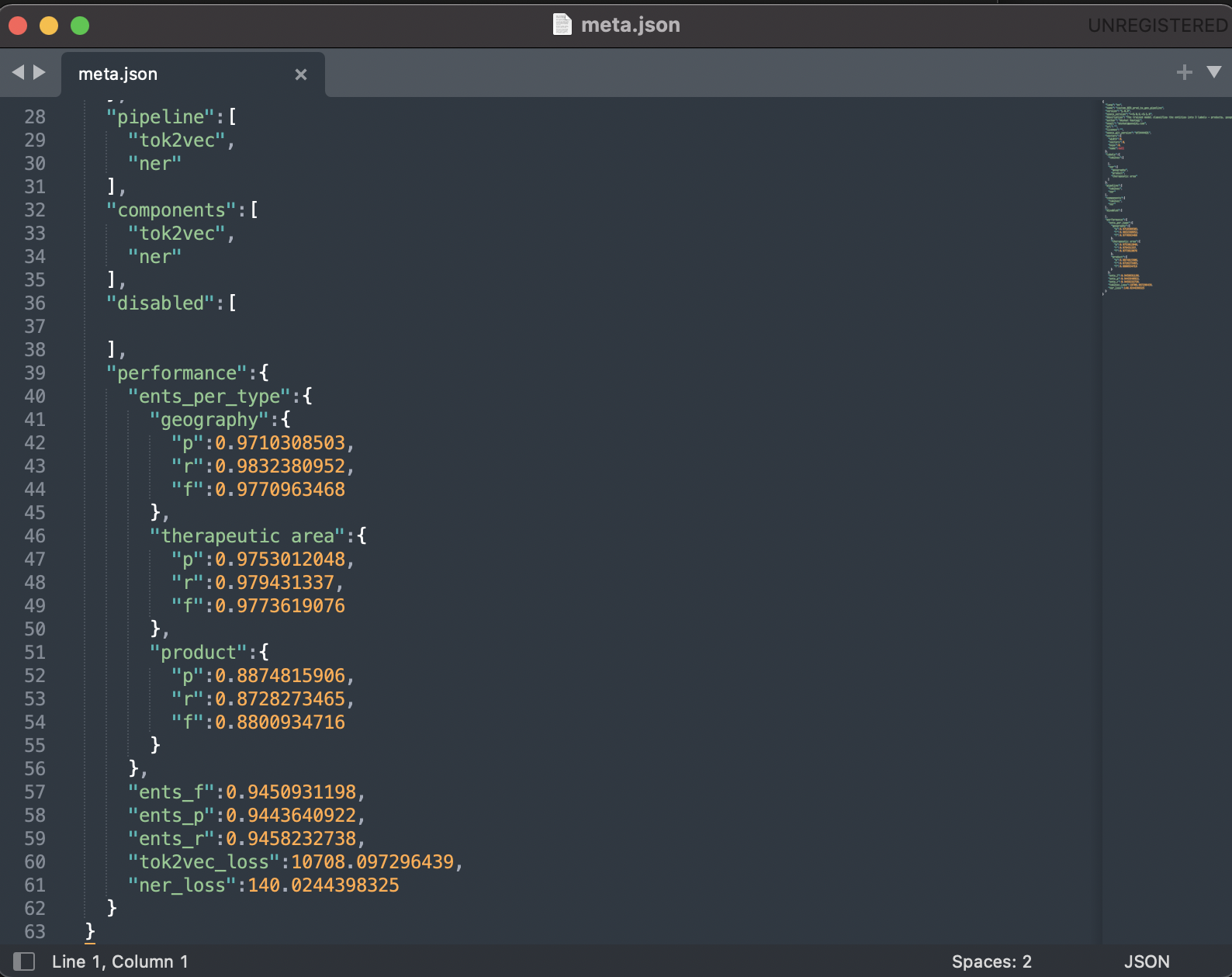Click the "ents_r" key text
Screen dimensions: 1232x977
coord(171,839)
